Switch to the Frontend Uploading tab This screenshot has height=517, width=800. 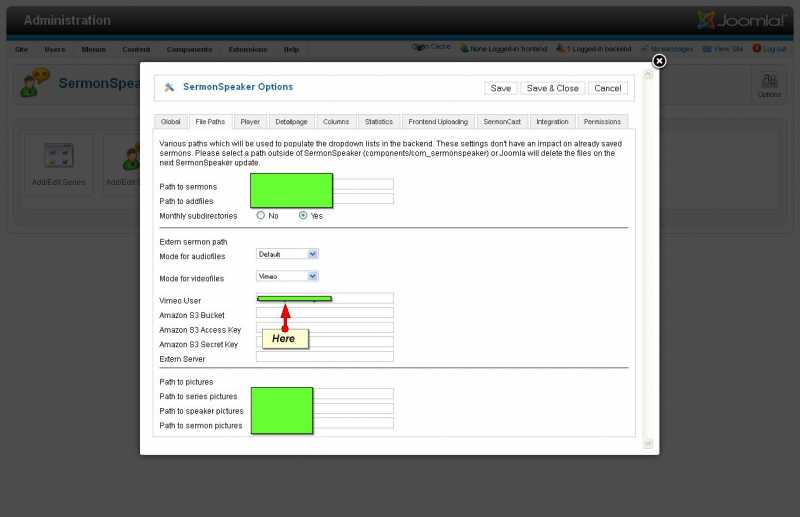[438, 121]
